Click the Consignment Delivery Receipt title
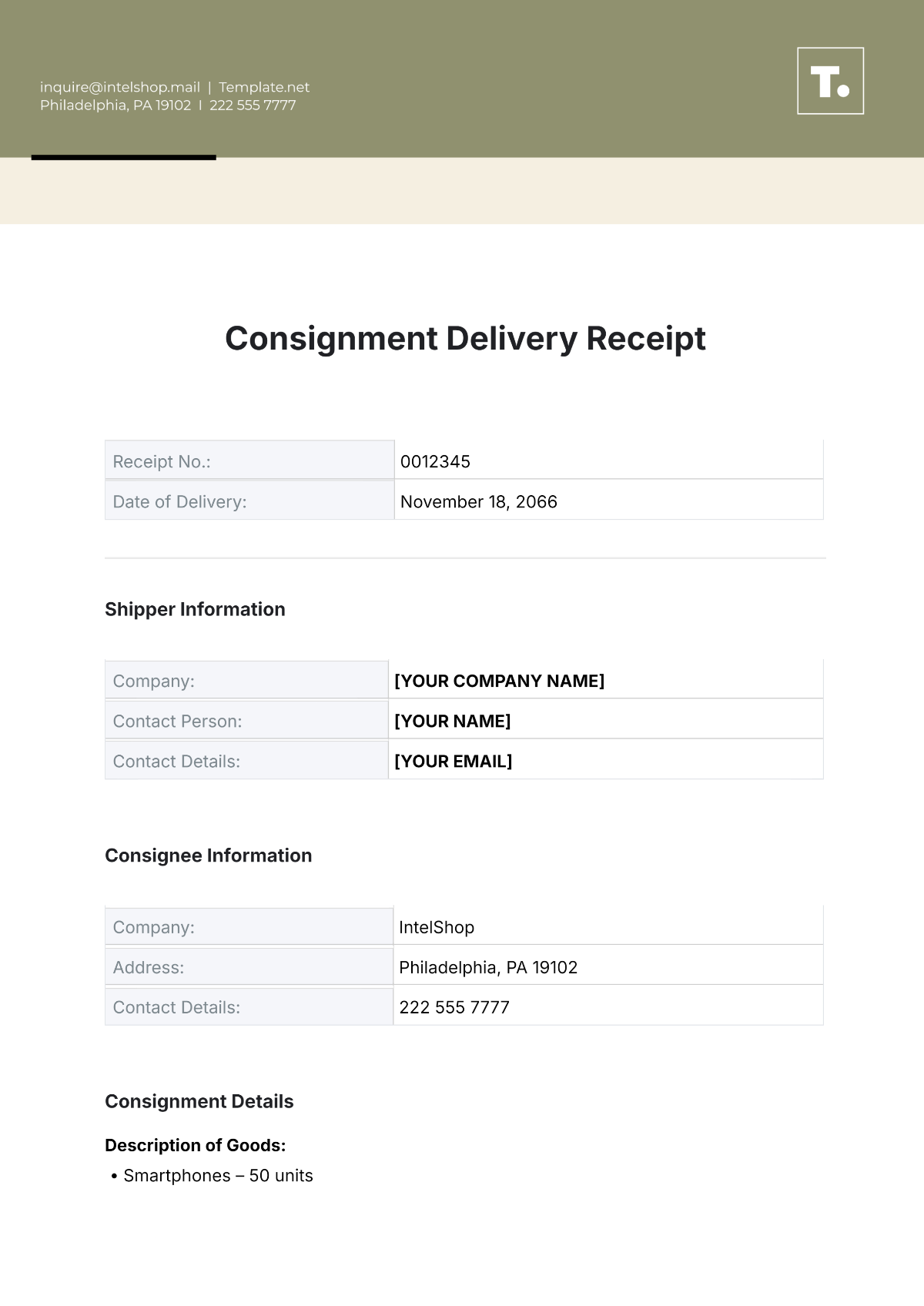The image size is (924, 1306). pos(465,339)
